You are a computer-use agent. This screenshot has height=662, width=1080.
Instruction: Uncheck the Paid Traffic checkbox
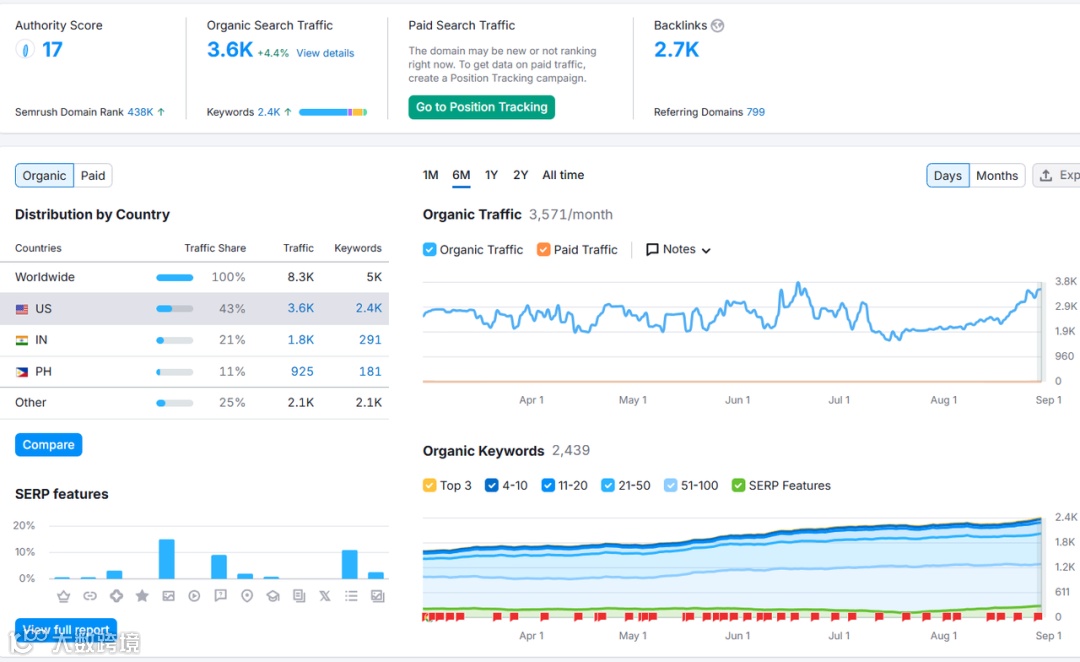(x=543, y=249)
